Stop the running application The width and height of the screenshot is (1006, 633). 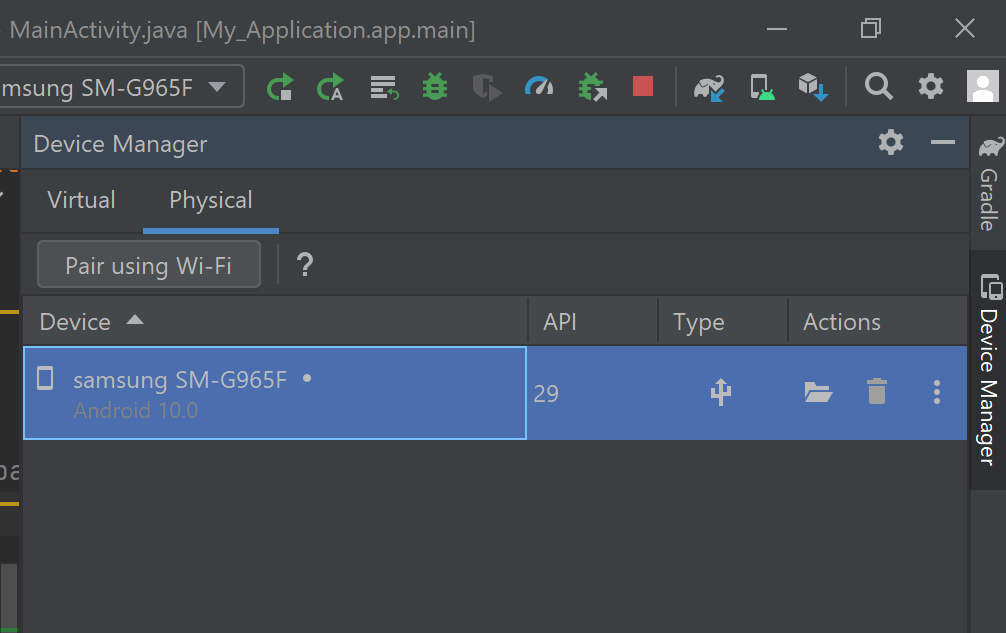[x=642, y=87]
